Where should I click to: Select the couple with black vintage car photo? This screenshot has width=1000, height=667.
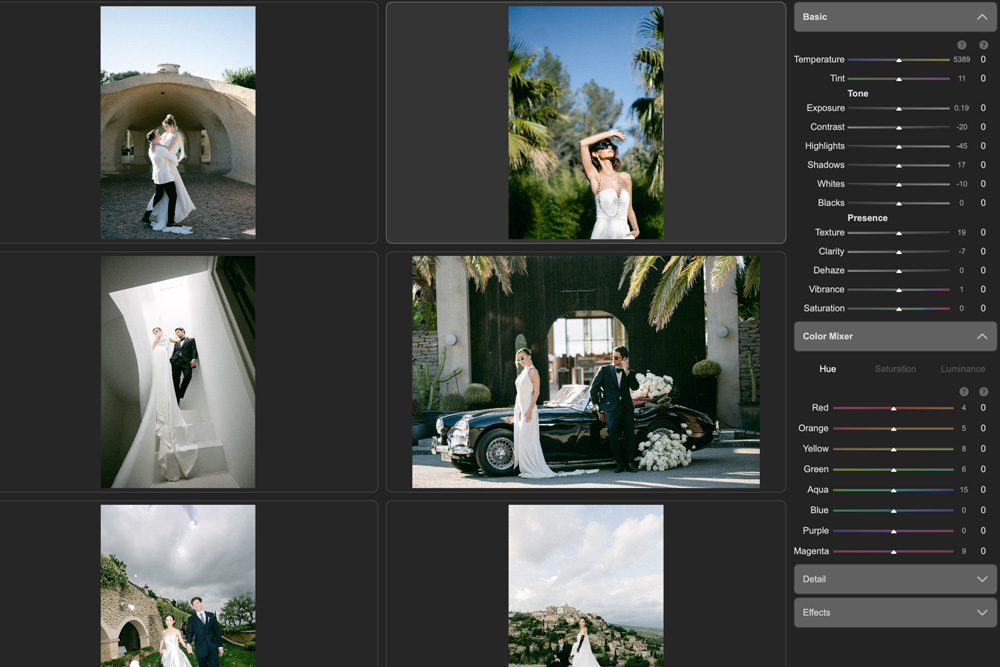(x=585, y=372)
